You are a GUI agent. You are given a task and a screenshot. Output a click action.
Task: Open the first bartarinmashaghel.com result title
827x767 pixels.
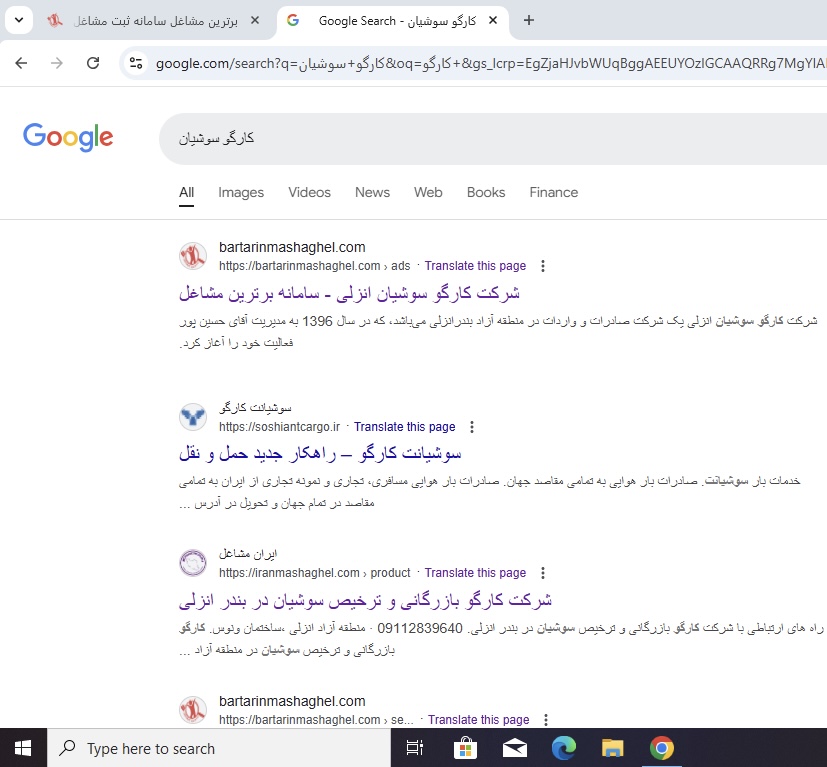349,293
